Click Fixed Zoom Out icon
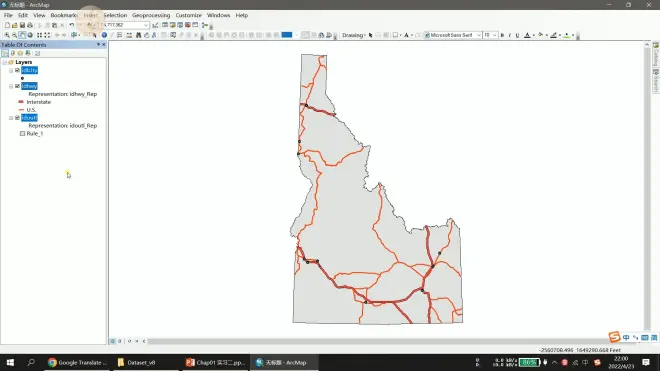Image resolution: width=660 pixels, height=371 pixels. coord(47,35)
